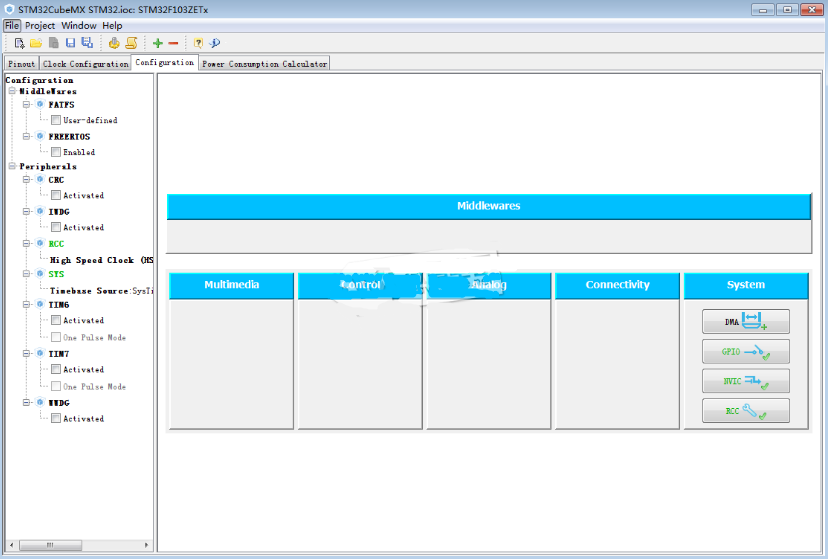Tick the IWDG Activated checkbox
Screen dimensions: 828x559
click(56, 227)
